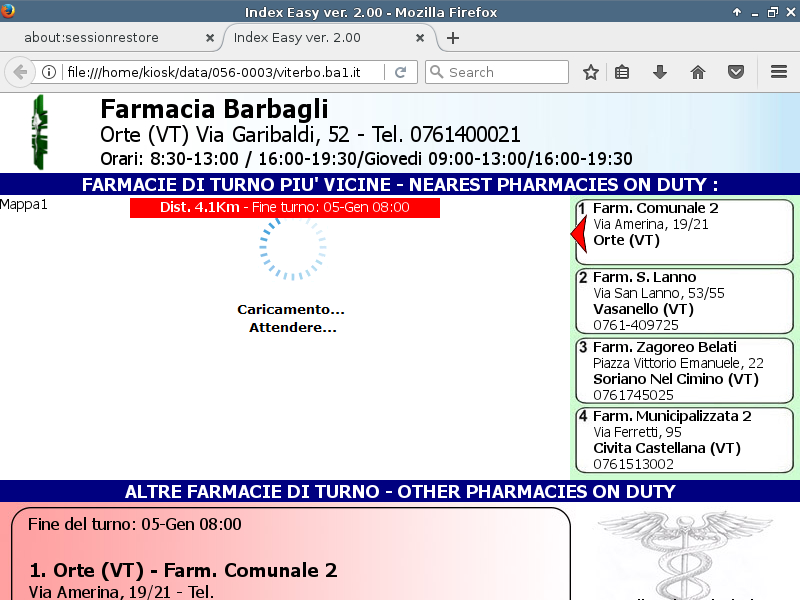Open the Pocket icon in toolbar
The image size is (800, 600).
pos(735,72)
